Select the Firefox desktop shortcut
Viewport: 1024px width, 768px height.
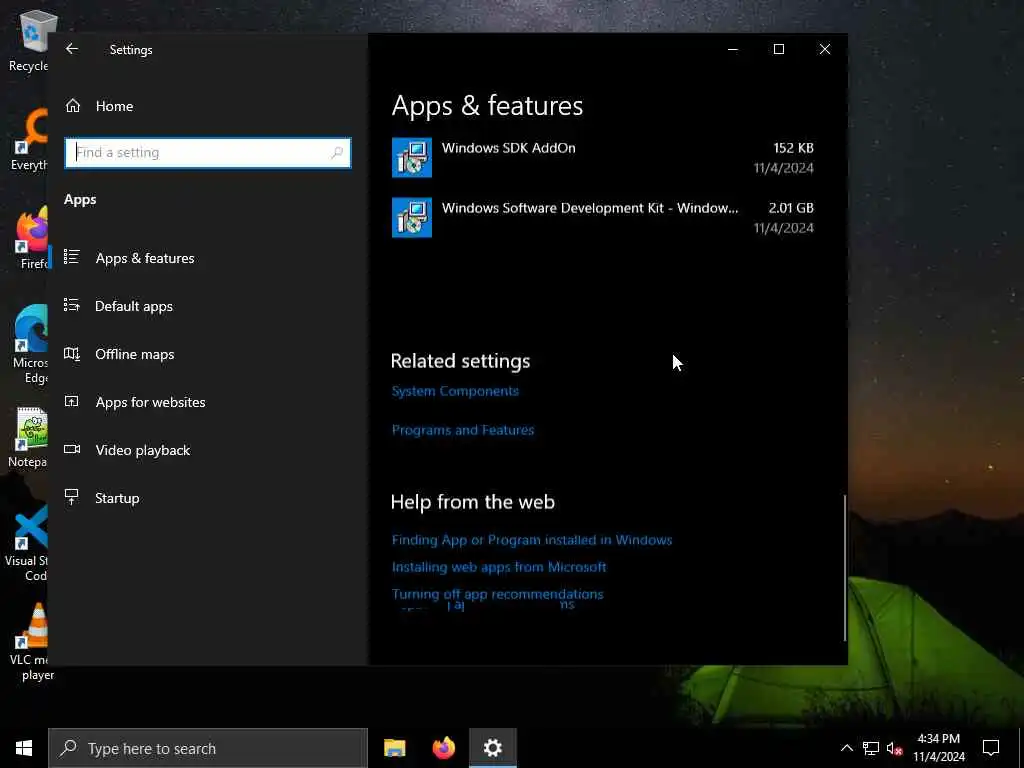point(29,238)
